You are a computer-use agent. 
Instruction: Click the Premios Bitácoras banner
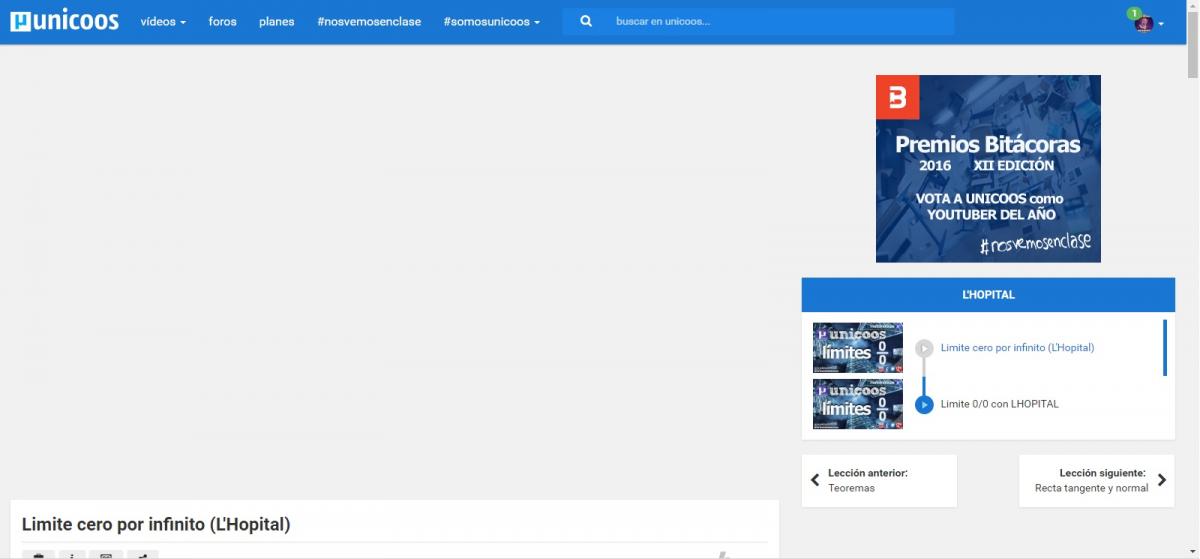988,168
